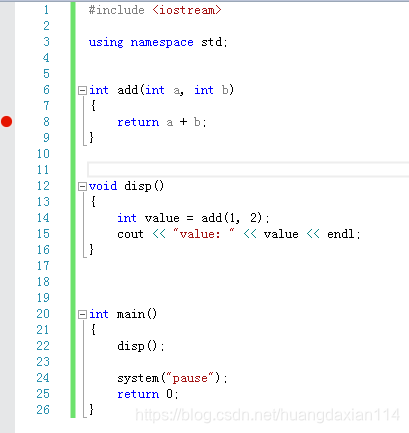Click 'endl;' on line 15
409x433 pixels.
click(x=344, y=234)
